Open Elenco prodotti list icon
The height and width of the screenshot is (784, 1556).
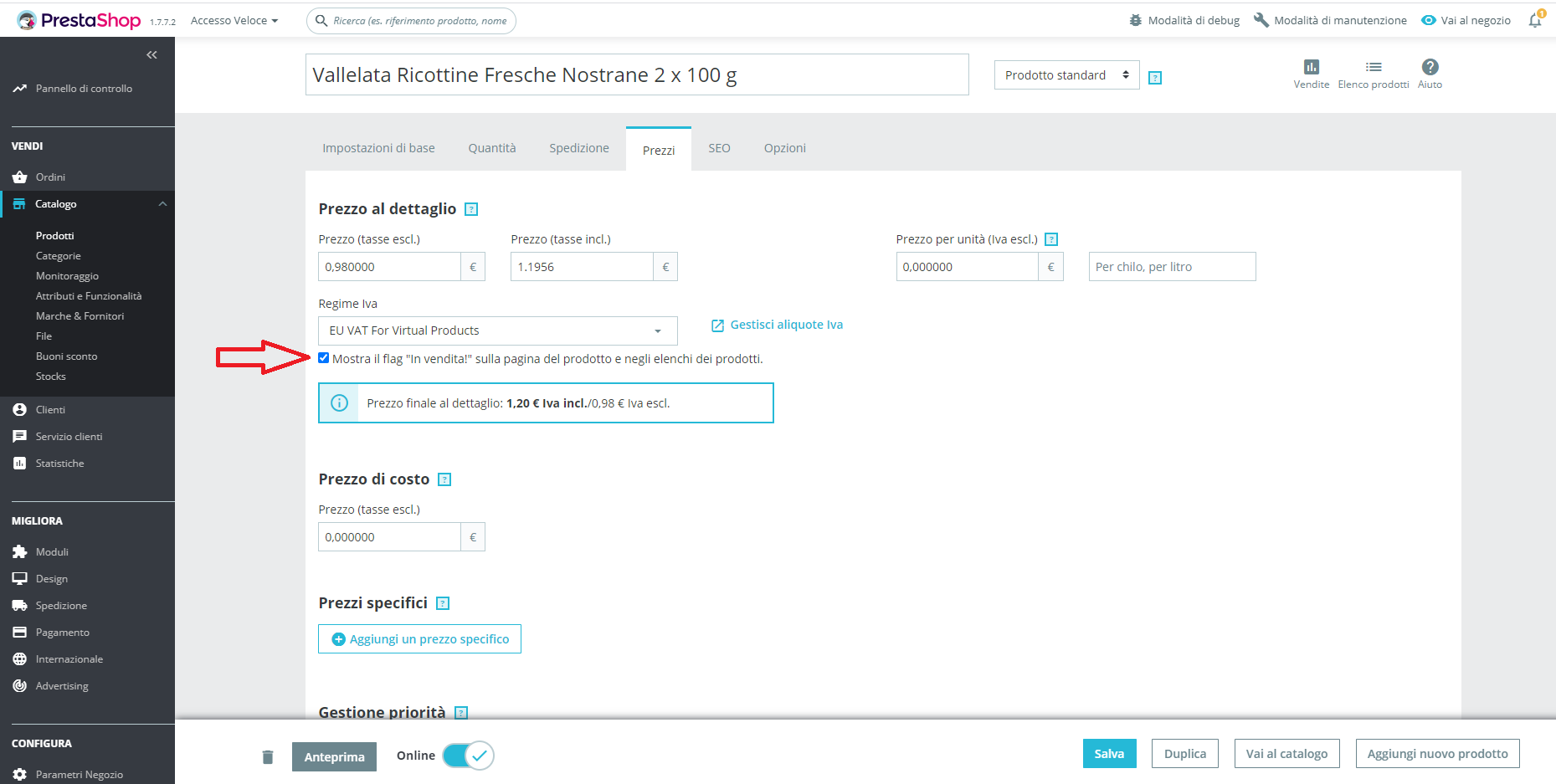coord(1374,67)
